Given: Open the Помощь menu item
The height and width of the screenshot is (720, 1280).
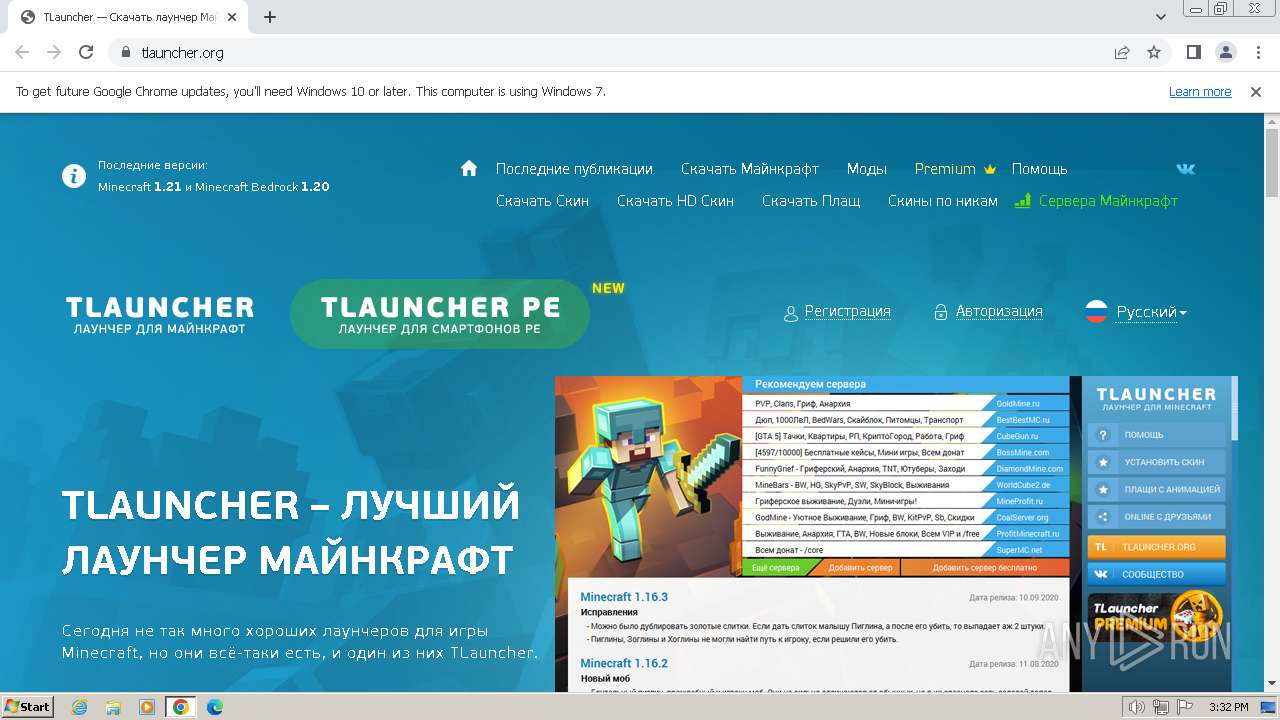Looking at the screenshot, I should click(x=1040, y=169).
